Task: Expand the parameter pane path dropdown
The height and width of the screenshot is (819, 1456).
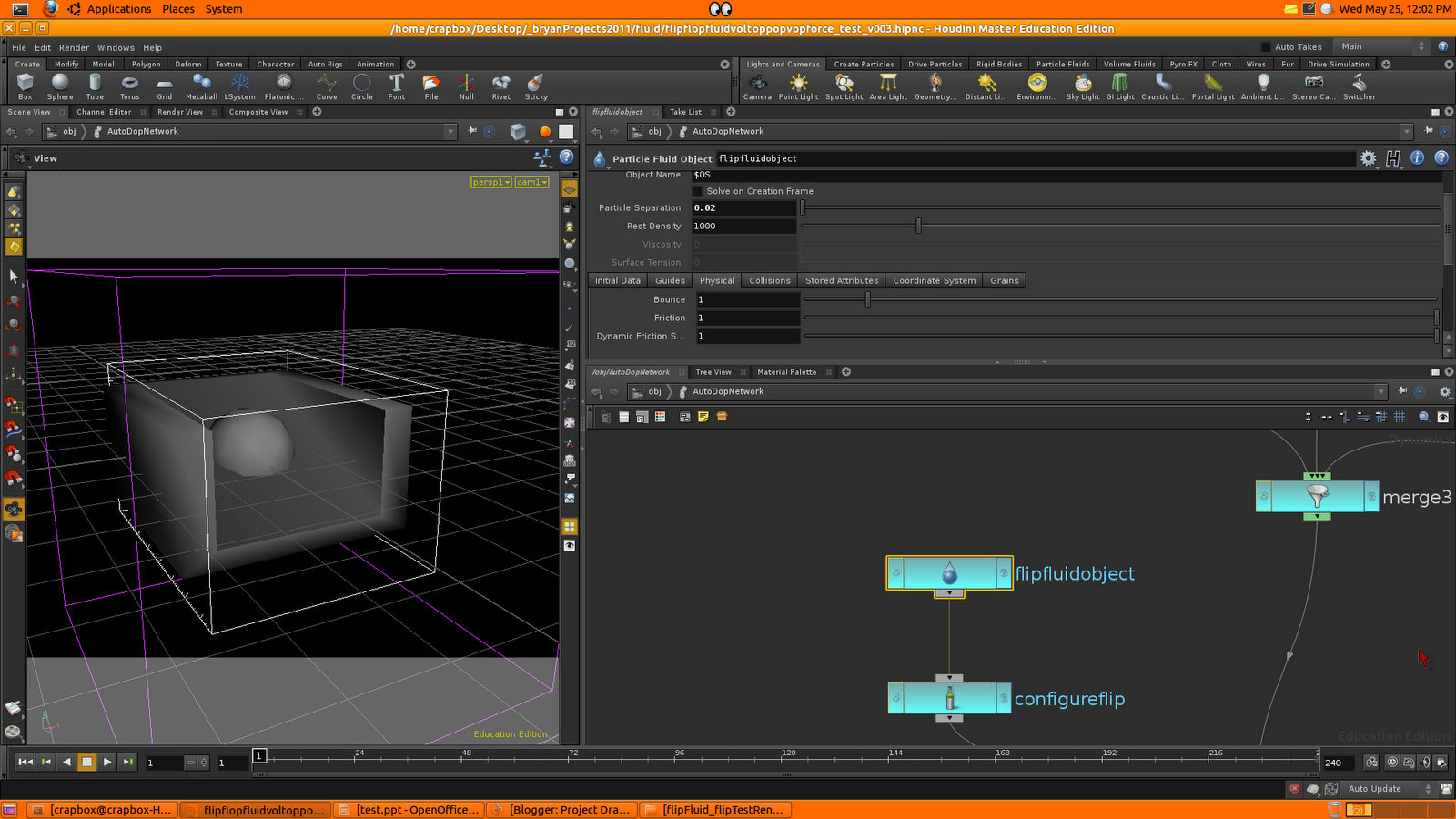Action: [x=1406, y=132]
